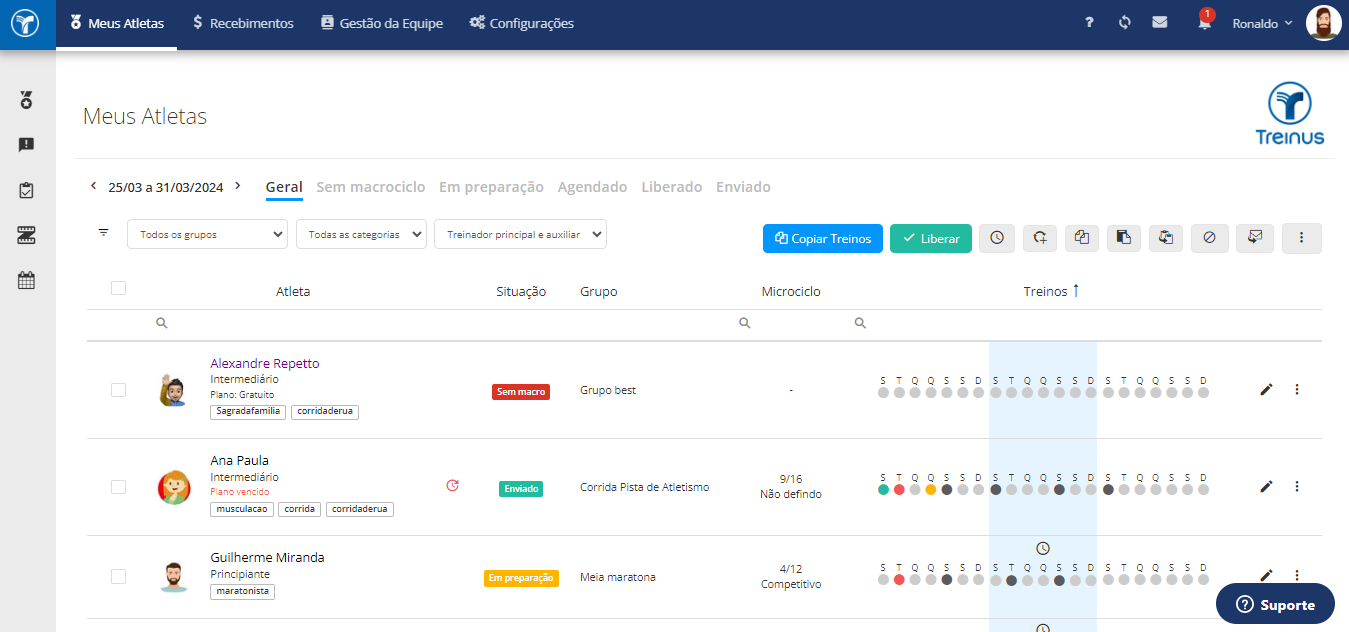Click the copy pages toolbar button

pos(1082,238)
